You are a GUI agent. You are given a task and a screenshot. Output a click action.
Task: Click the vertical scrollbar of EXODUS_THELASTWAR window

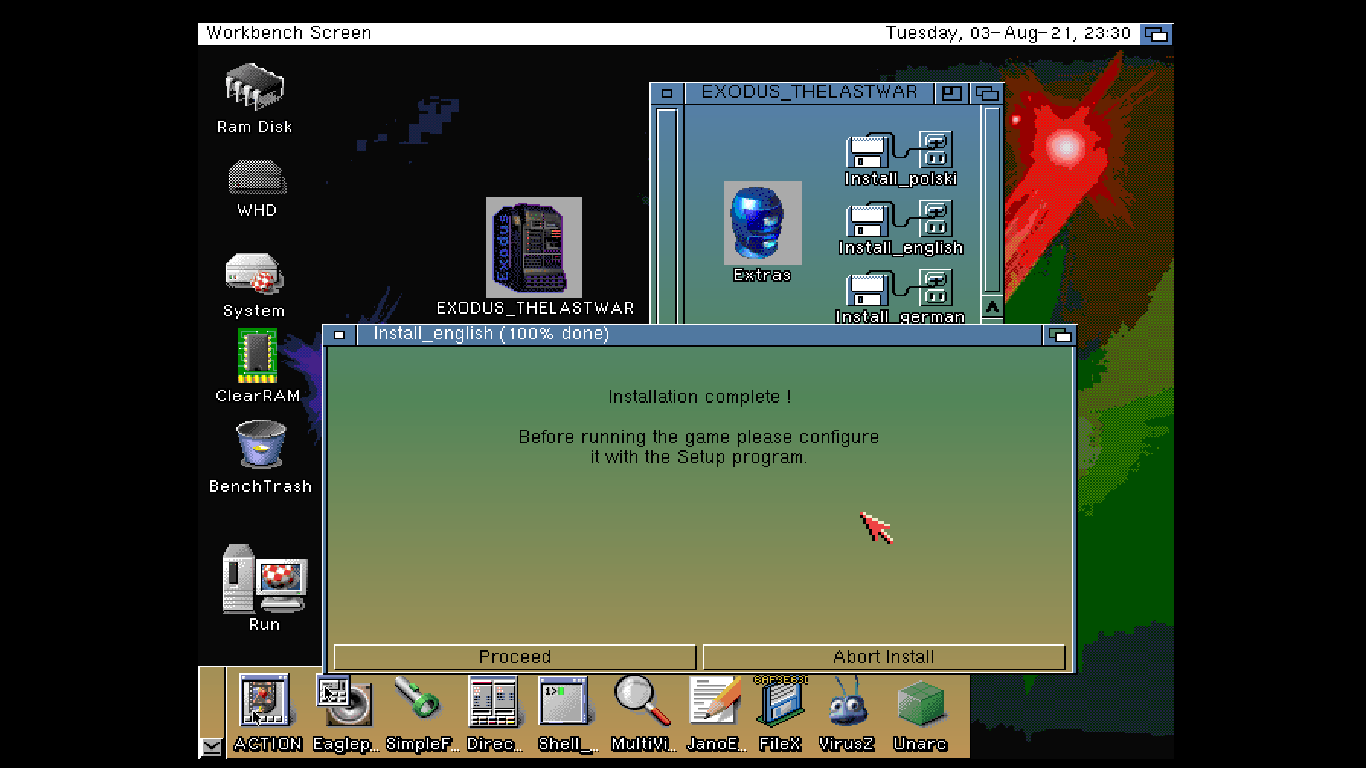[992, 200]
